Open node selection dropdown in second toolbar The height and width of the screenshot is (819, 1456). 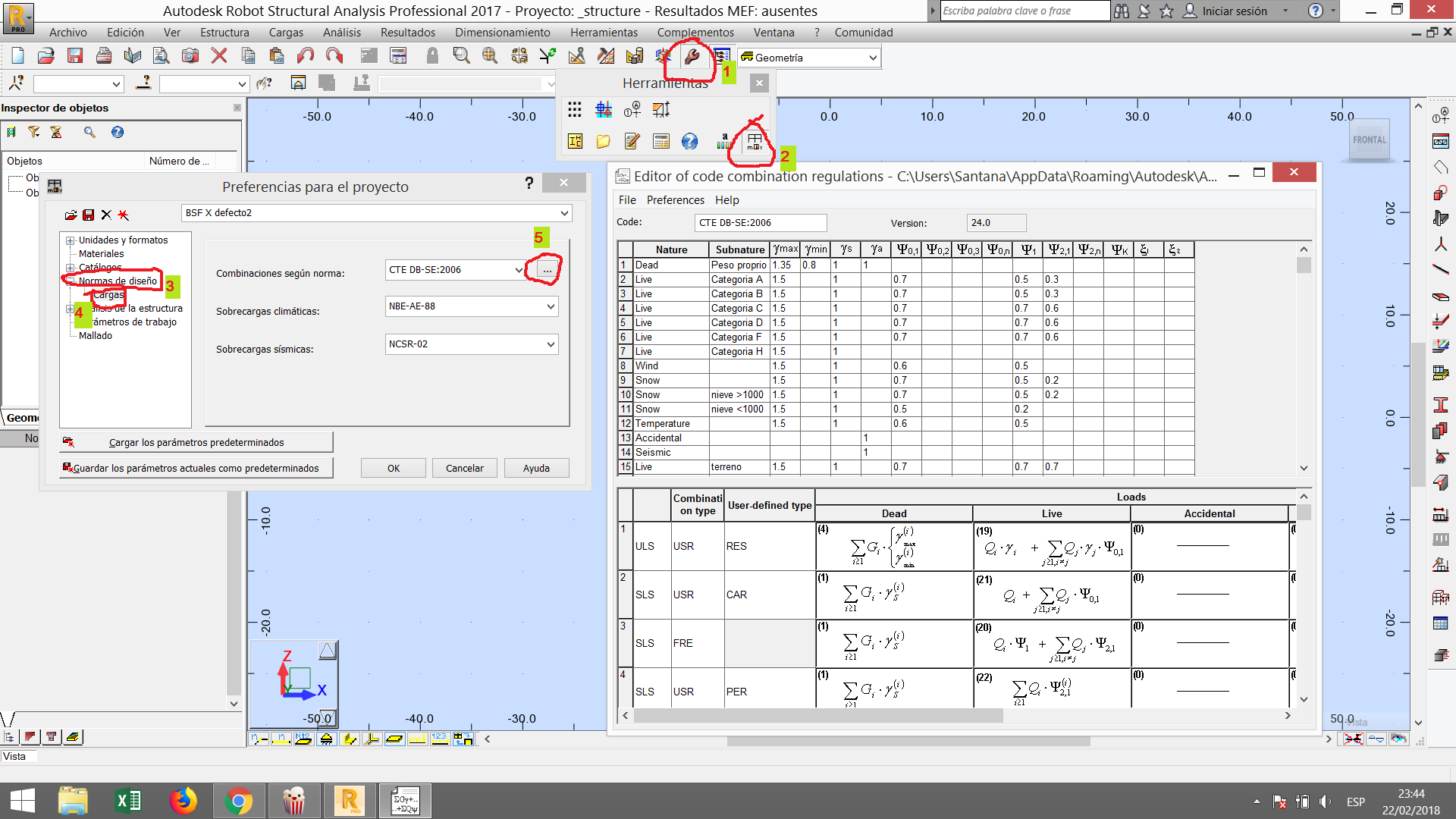point(116,84)
